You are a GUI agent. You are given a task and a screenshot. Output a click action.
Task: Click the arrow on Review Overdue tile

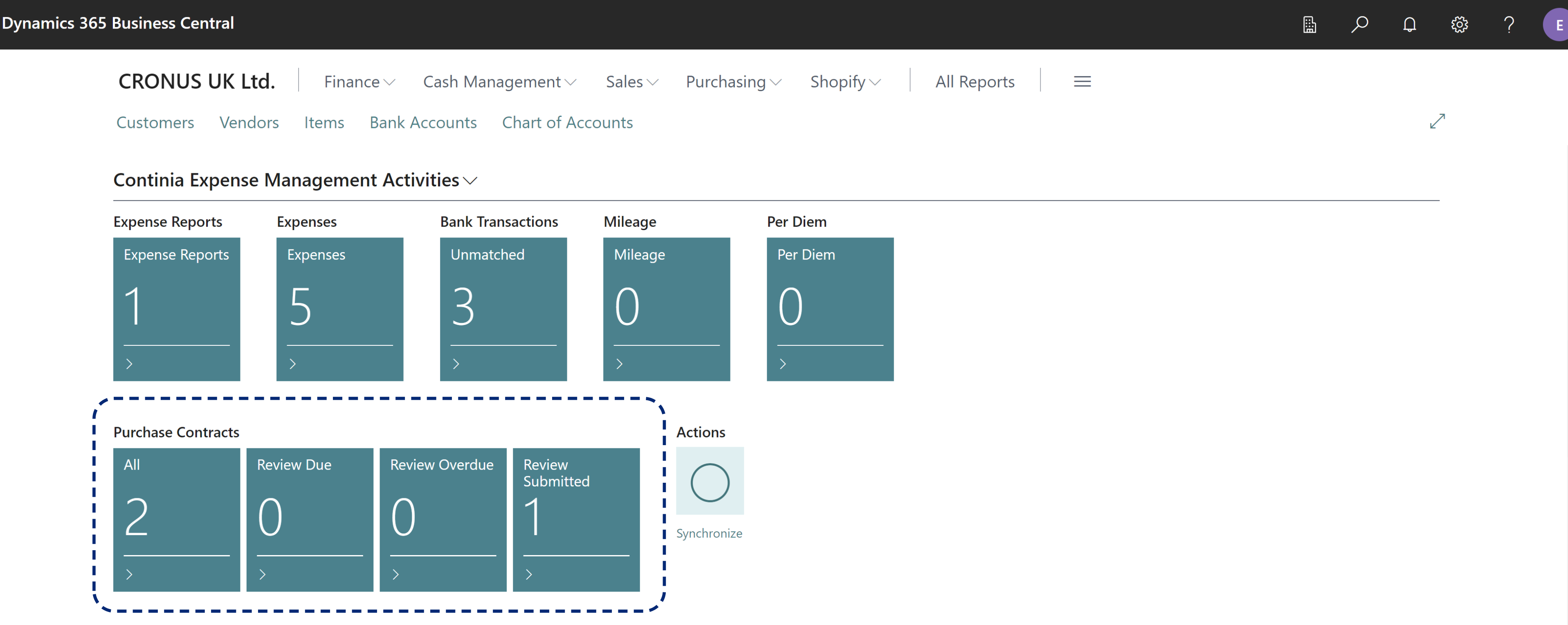[x=395, y=574]
